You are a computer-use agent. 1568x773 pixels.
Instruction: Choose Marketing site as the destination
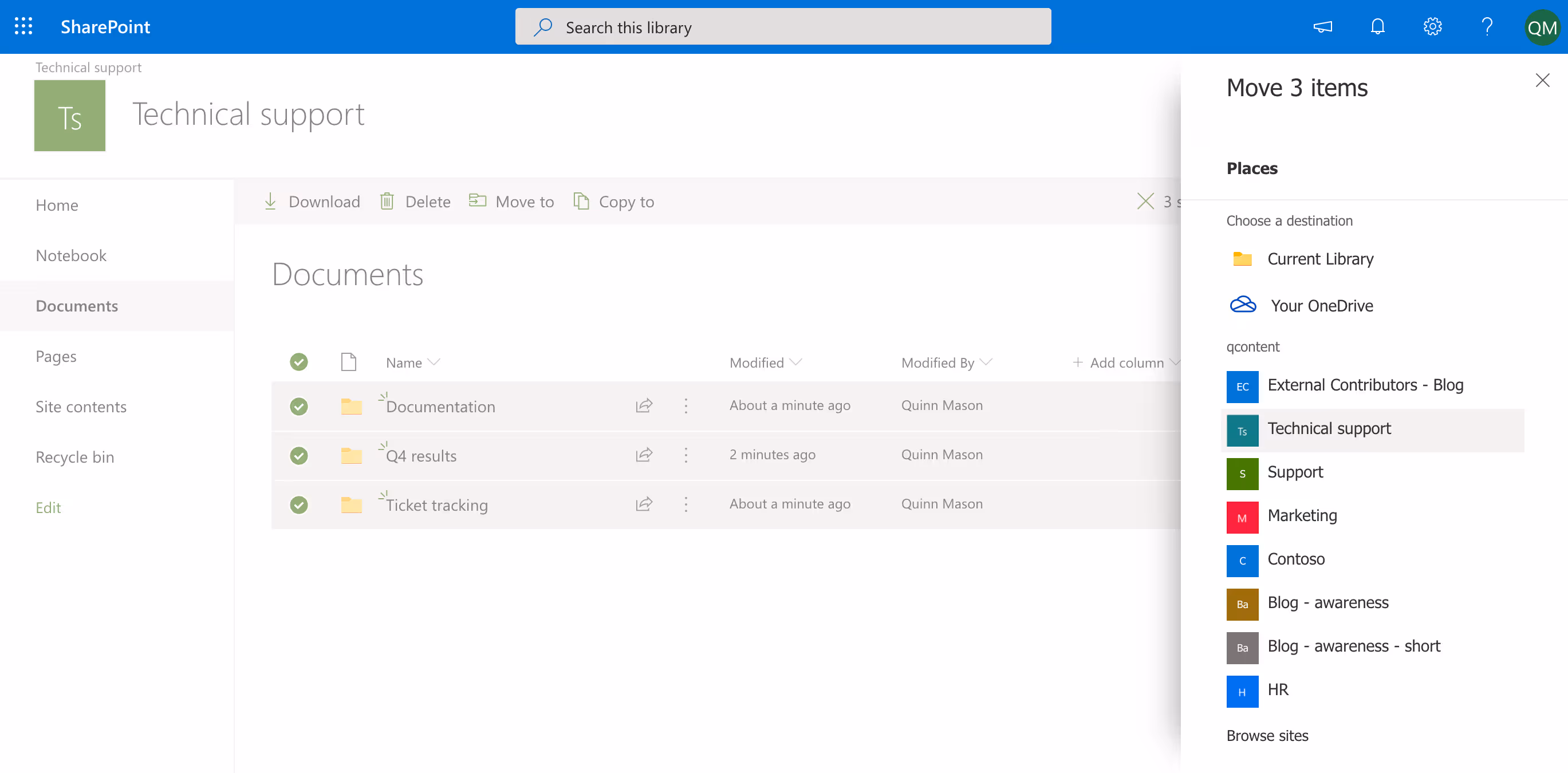point(1301,515)
